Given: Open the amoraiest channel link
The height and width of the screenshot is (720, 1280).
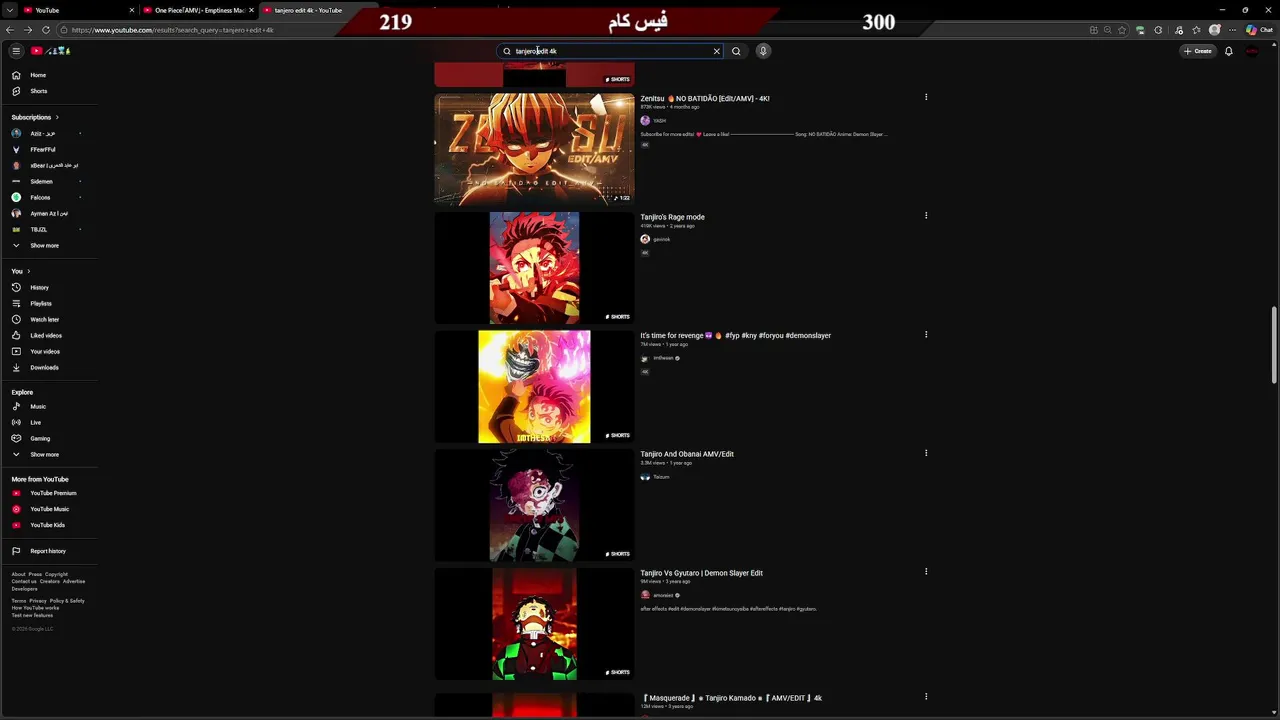Looking at the screenshot, I should click(x=663, y=595).
